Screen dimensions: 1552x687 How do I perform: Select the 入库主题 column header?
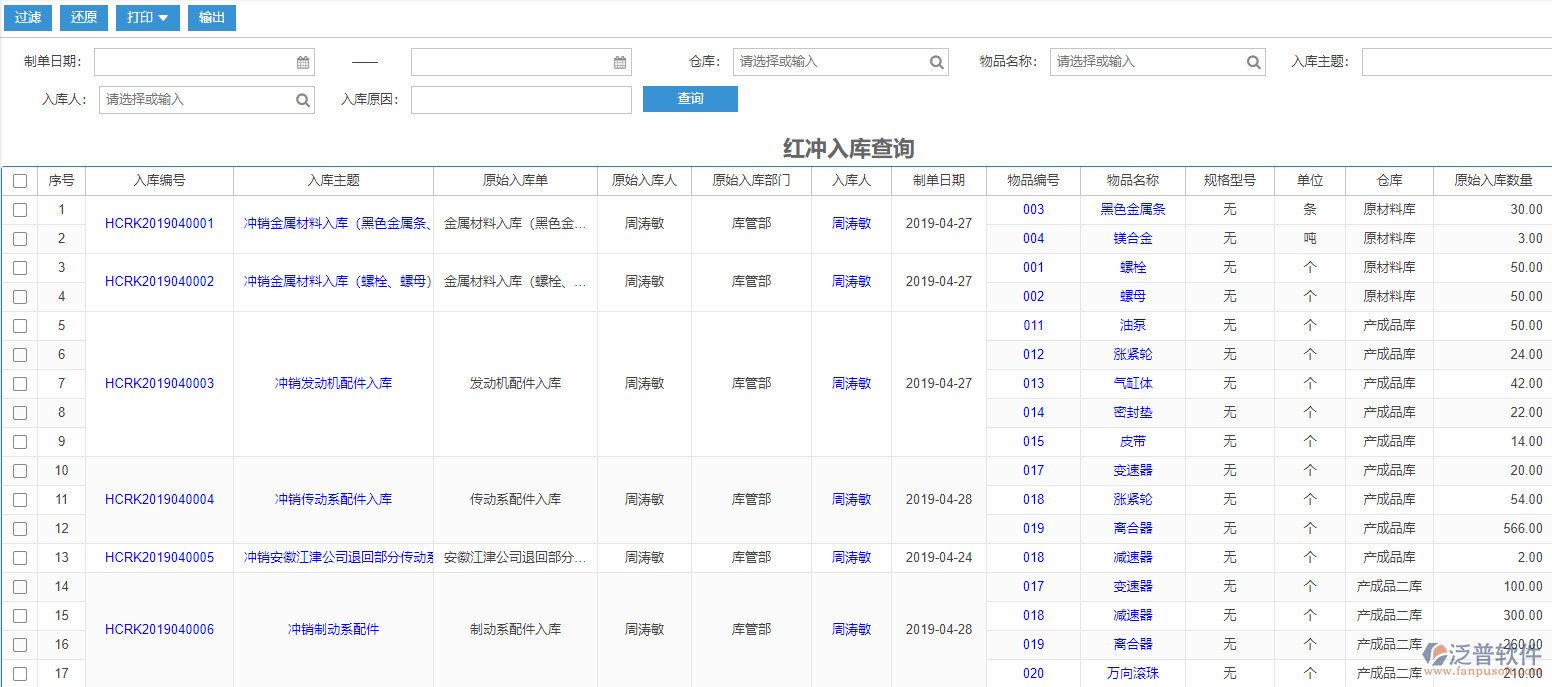click(x=333, y=180)
